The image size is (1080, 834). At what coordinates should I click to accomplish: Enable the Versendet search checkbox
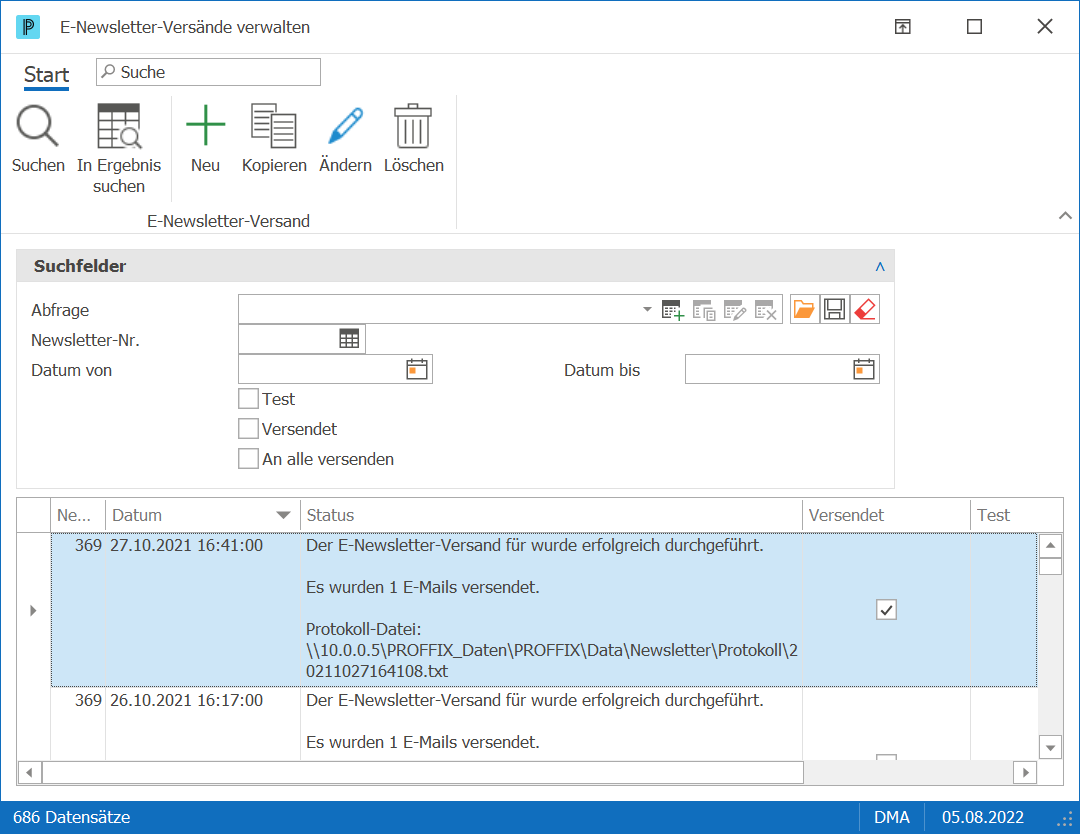(x=248, y=428)
